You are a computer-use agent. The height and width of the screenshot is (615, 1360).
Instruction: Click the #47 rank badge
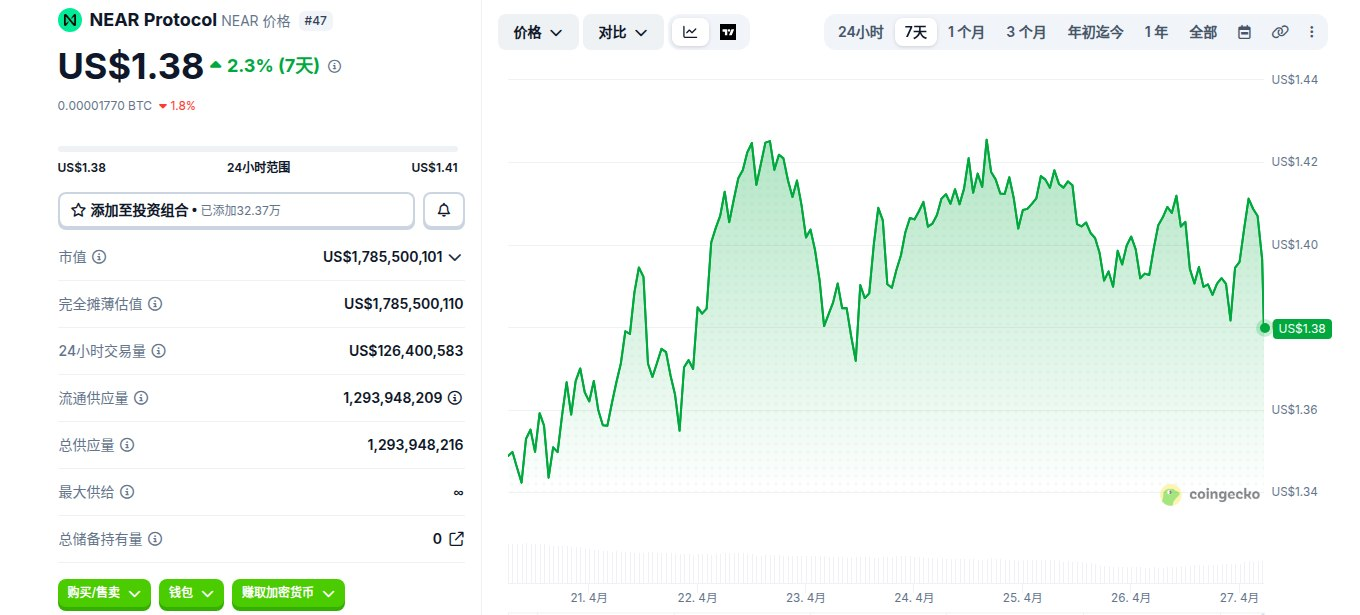tap(316, 20)
